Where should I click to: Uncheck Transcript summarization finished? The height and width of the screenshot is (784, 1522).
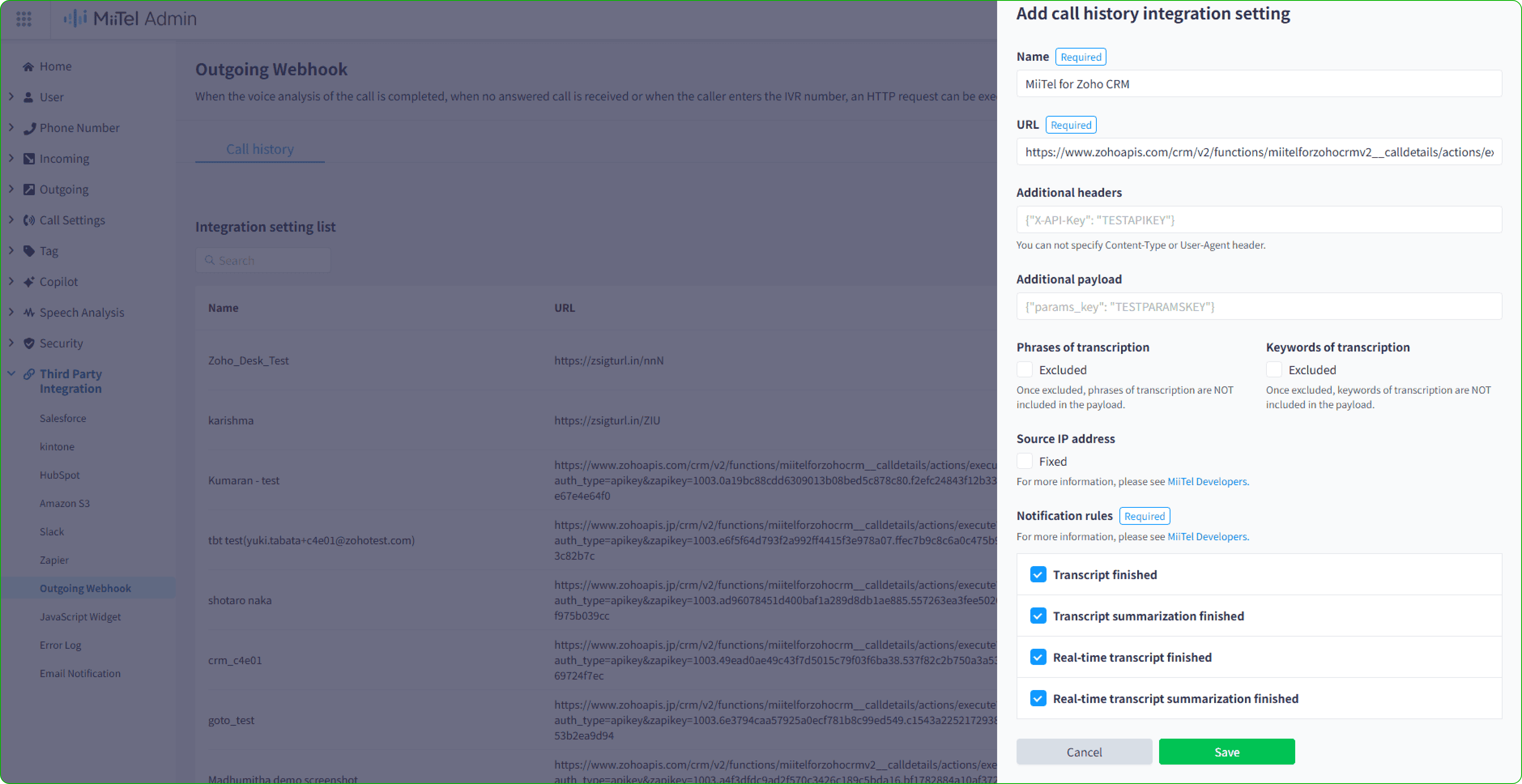tap(1038, 616)
